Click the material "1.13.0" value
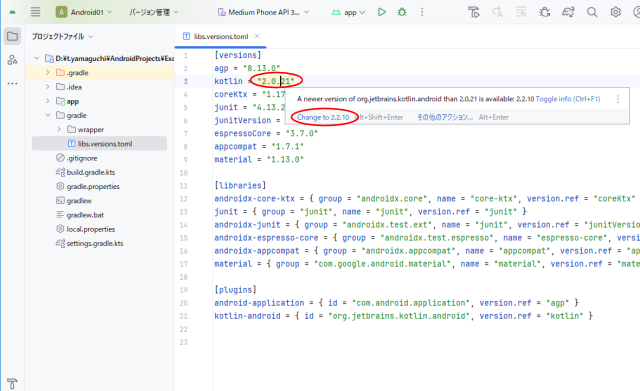 coord(285,160)
